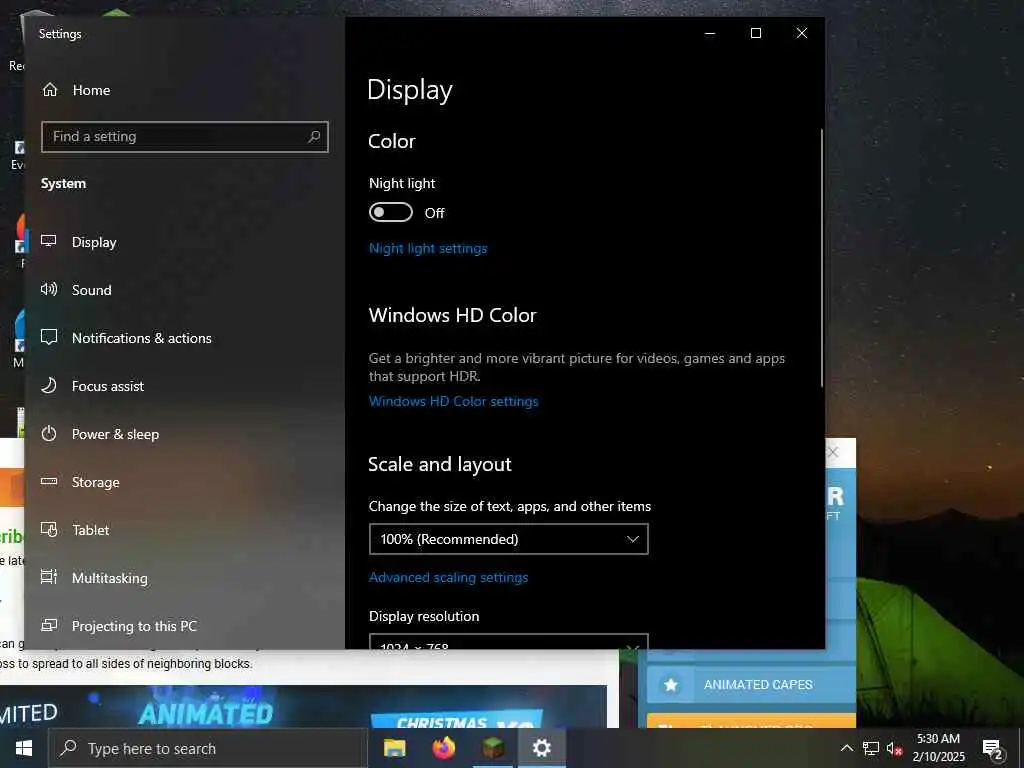The width and height of the screenshot is (1024, 768).
Task: Click the Settings gear on taskbar
Action: pyautogui.click(x=542, y=748)
